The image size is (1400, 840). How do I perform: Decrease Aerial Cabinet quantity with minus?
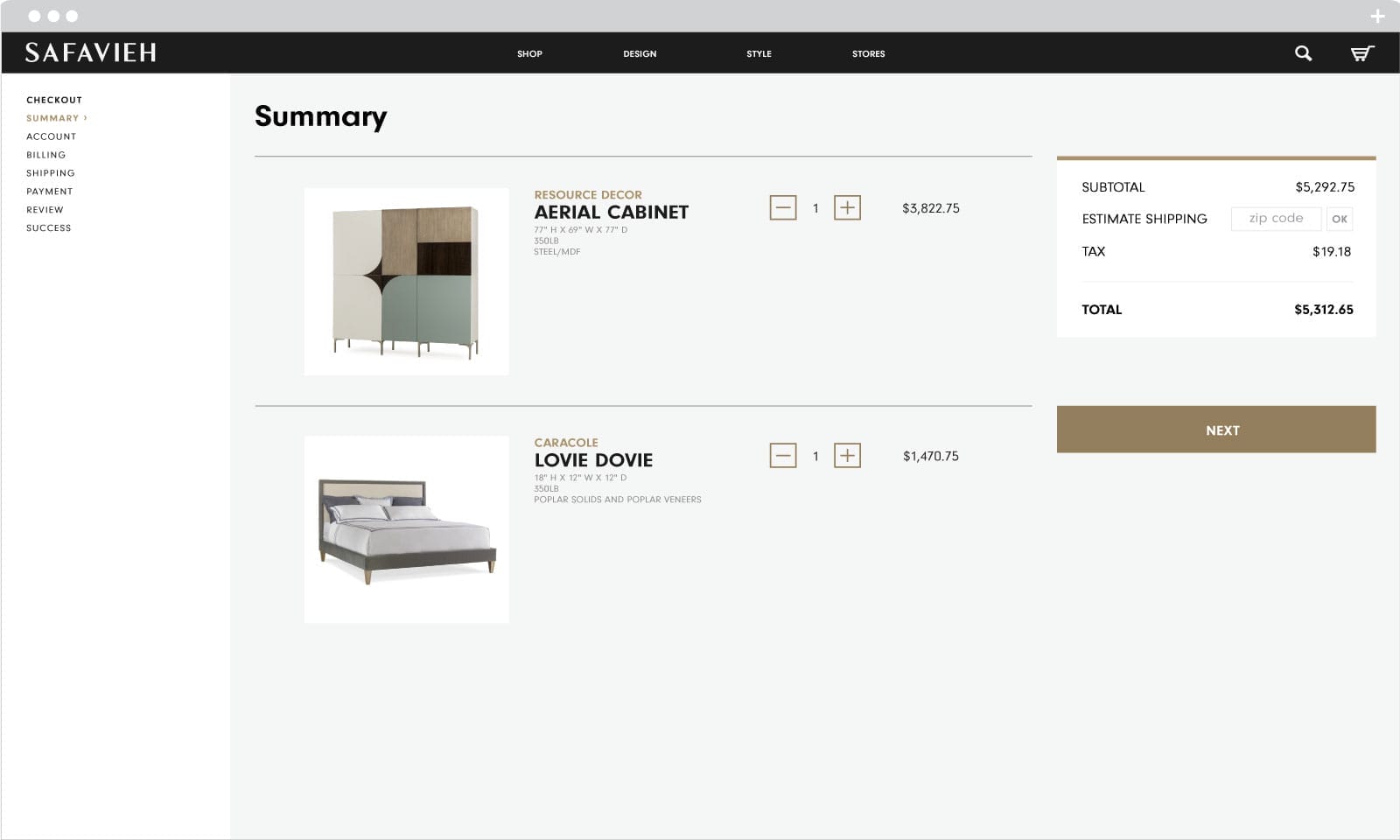(x=782, y=208)
